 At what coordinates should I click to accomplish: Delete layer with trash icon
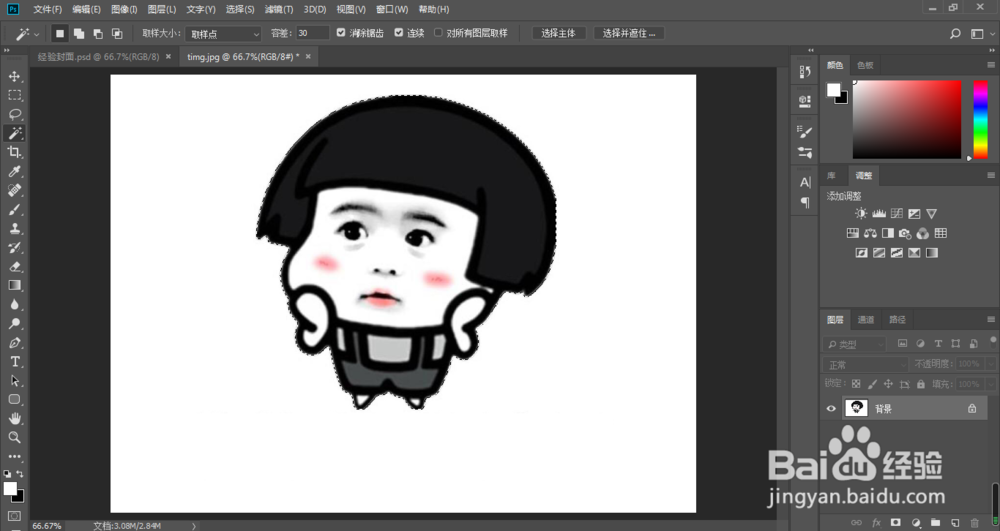(x=974, y=523)
